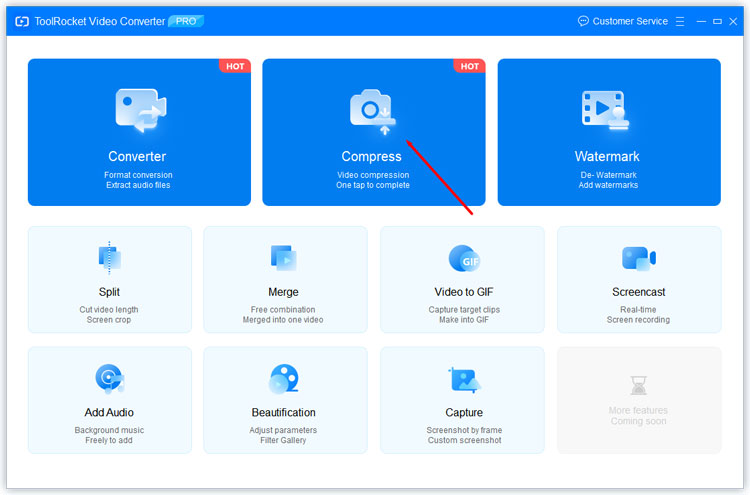Viewport: 750px width, 495px height.
Task: Minimize the ToolRocket window
Action: tap(701, 22)
